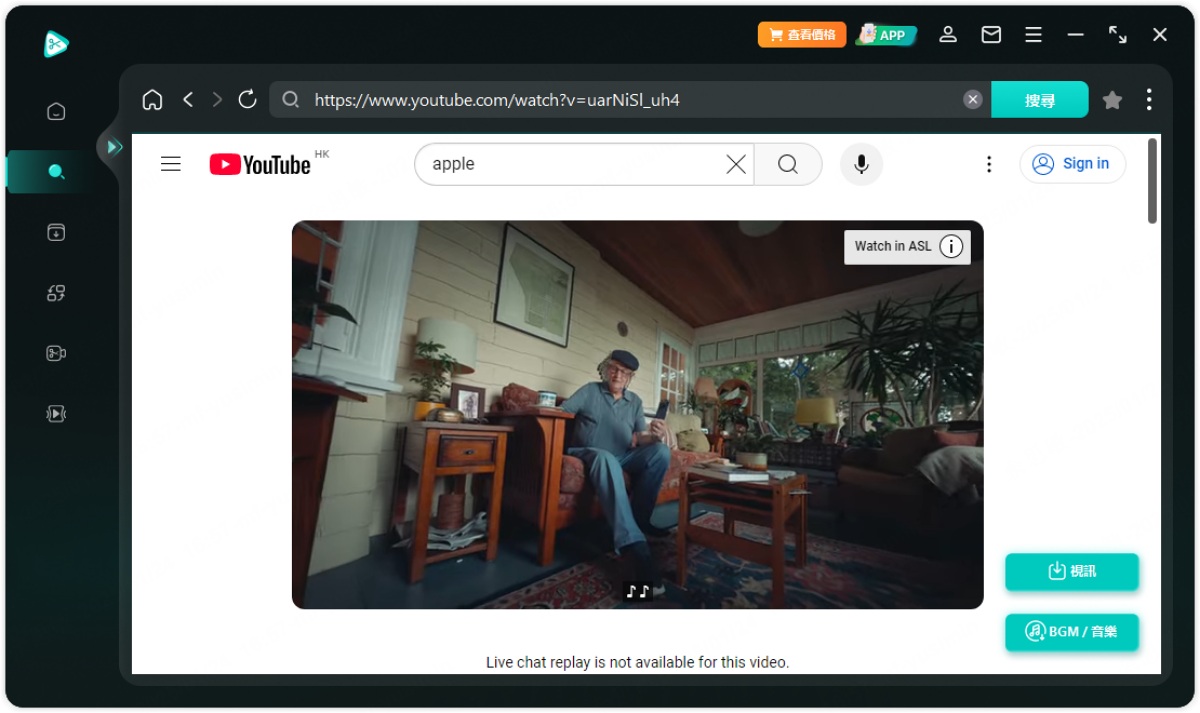Click the page vertical scrollbar

tap(1152, 181)
